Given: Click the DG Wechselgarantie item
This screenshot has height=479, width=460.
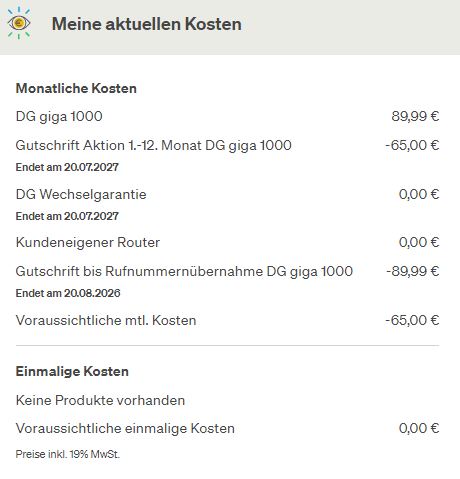Looking at the screenshot, I should [81, 194].
